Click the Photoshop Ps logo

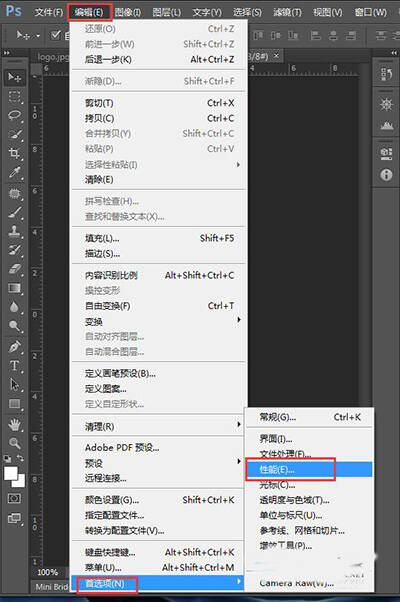tap(14, 11)
